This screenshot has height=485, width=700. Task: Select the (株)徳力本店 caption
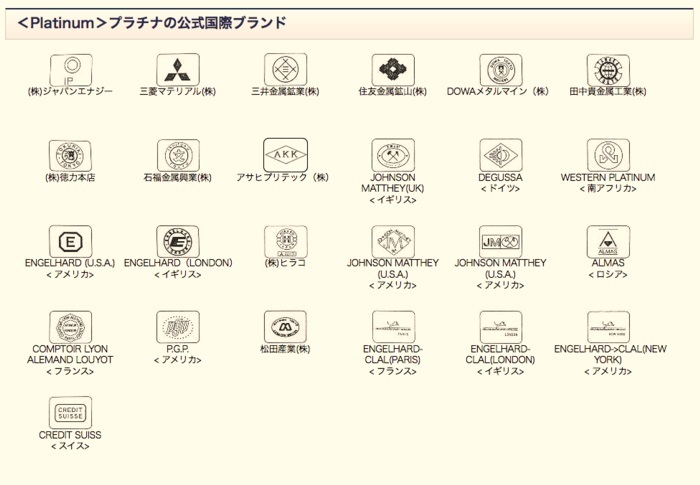[70, 178]
